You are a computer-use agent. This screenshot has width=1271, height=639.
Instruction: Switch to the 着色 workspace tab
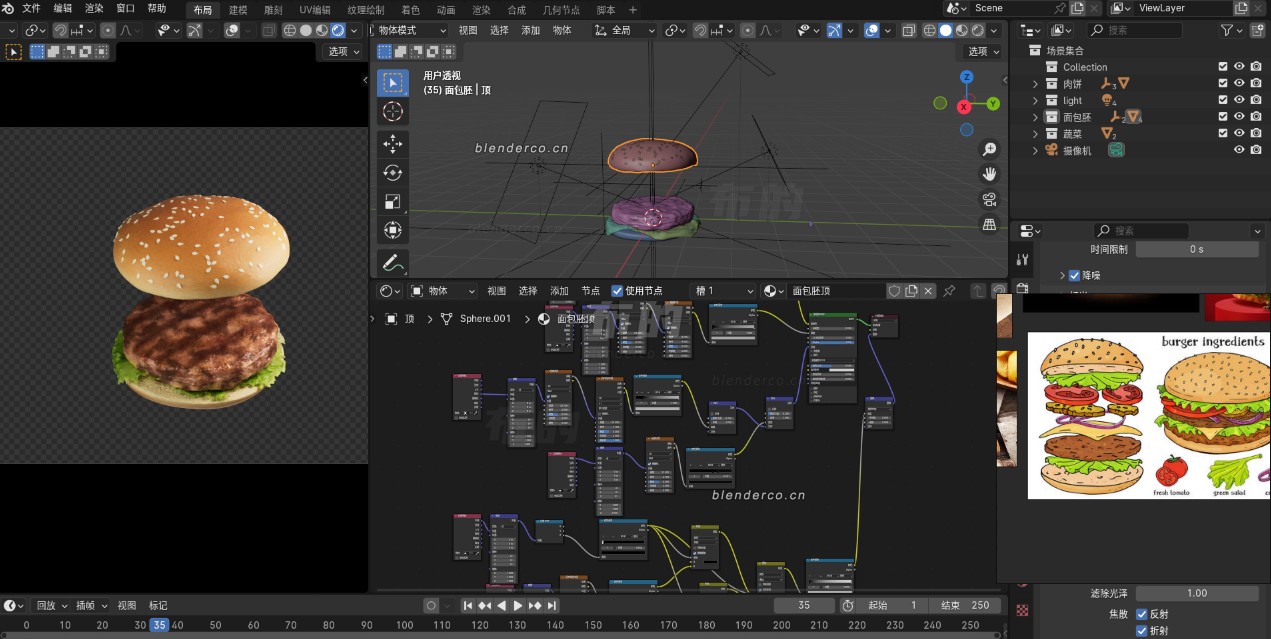[x=410, y=9]
